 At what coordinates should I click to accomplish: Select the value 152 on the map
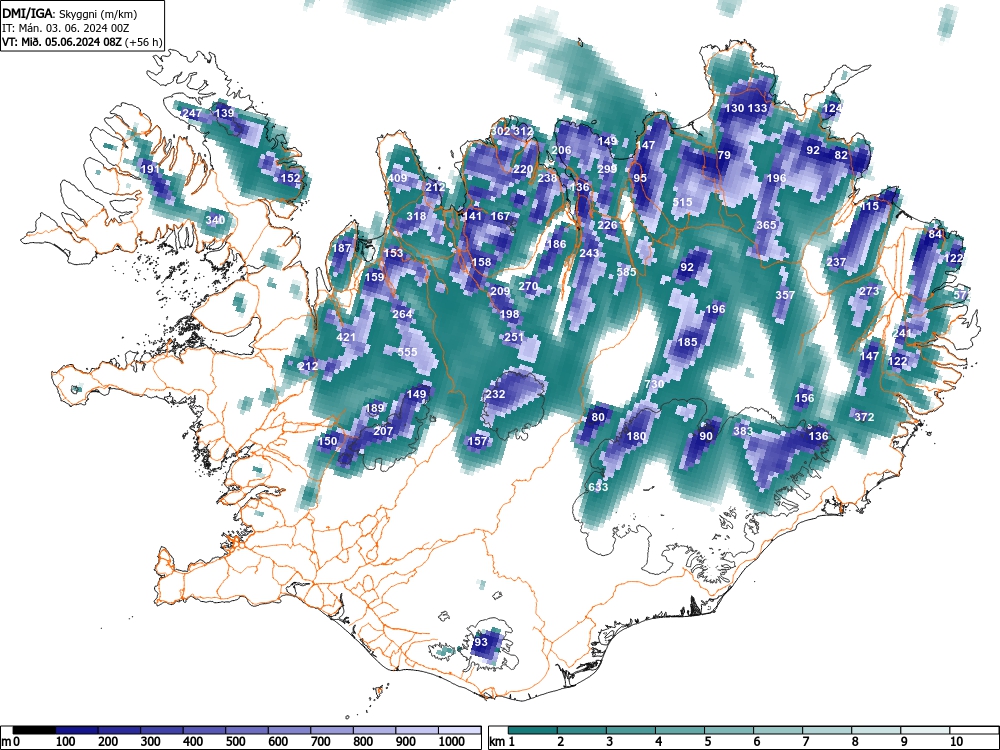point(290,178)
